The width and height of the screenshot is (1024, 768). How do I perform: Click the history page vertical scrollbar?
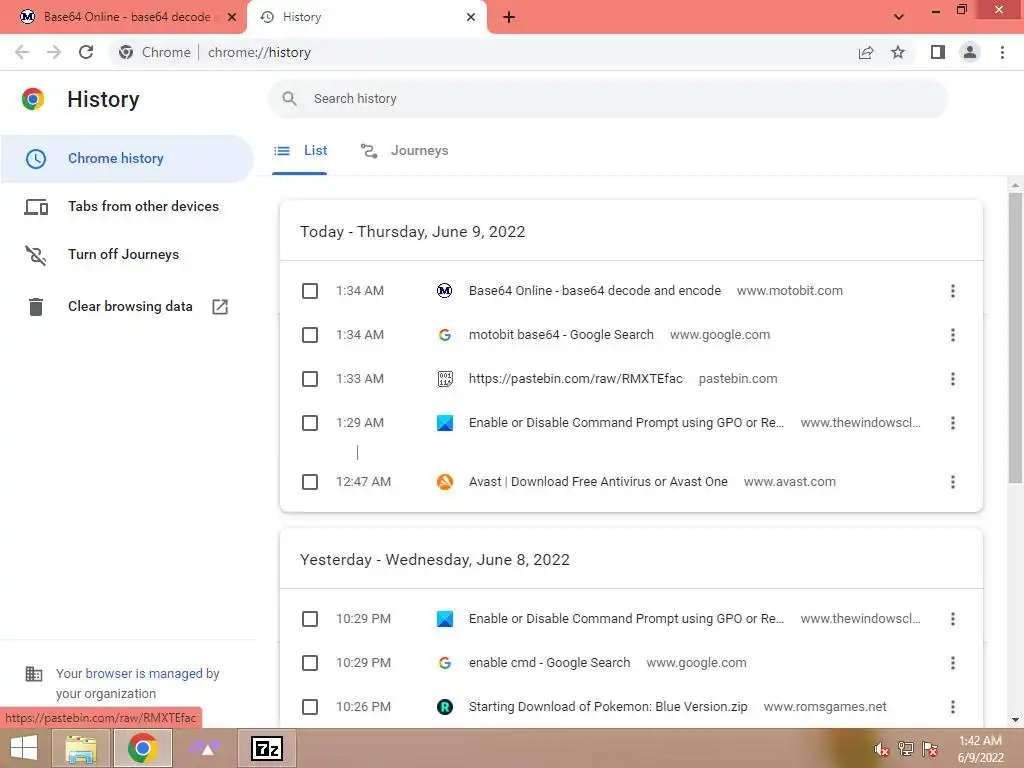pos(1015,338)
